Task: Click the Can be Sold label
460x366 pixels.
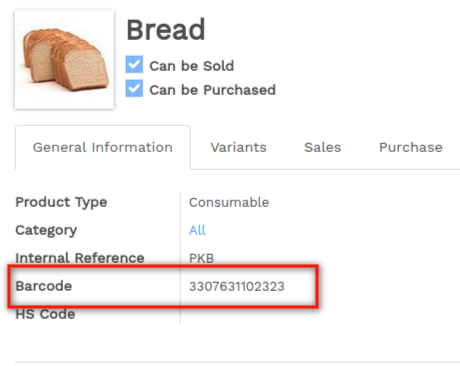Action: pos(192,66)
